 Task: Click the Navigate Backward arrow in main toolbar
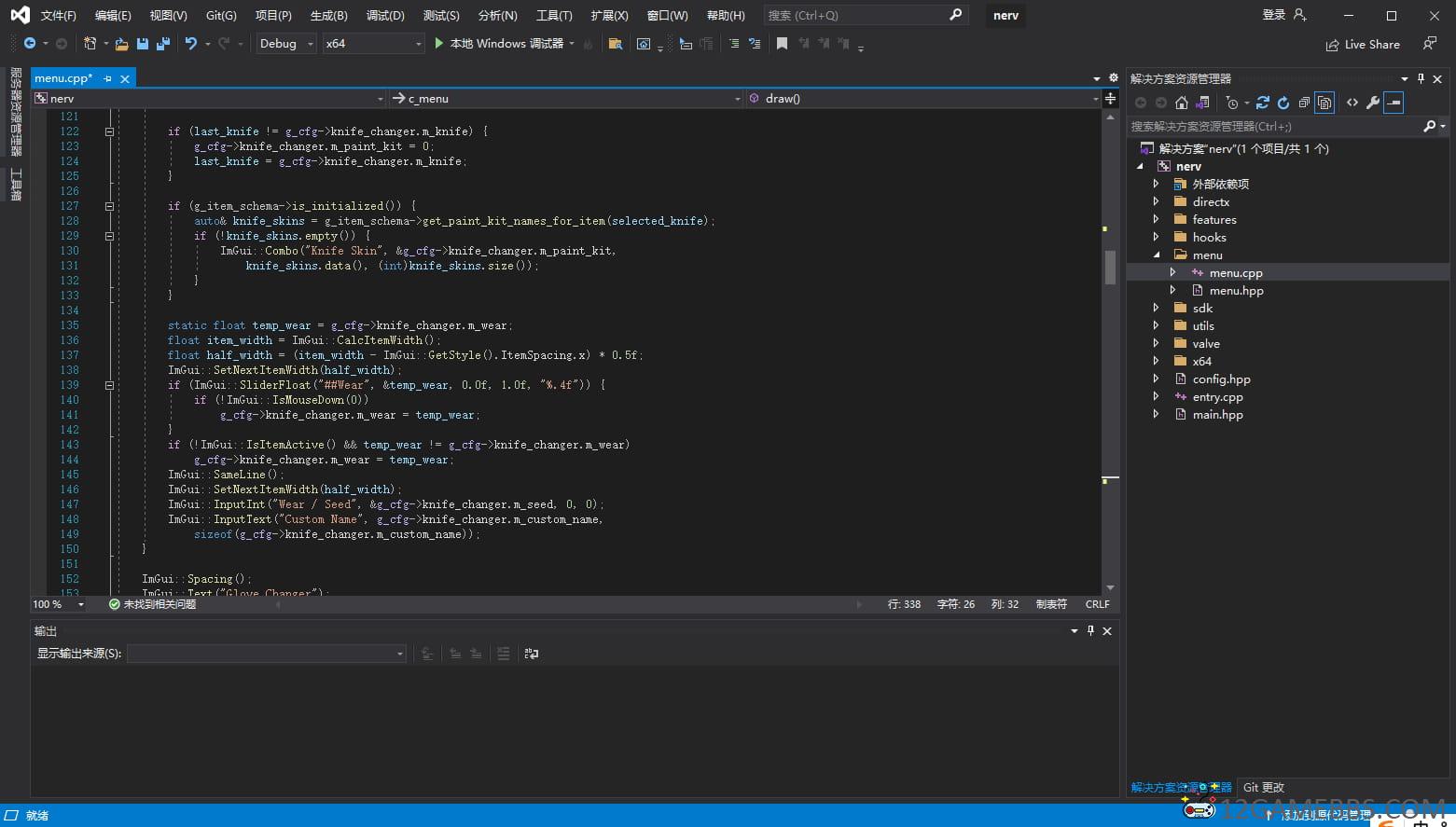click(x=30, y=44)
